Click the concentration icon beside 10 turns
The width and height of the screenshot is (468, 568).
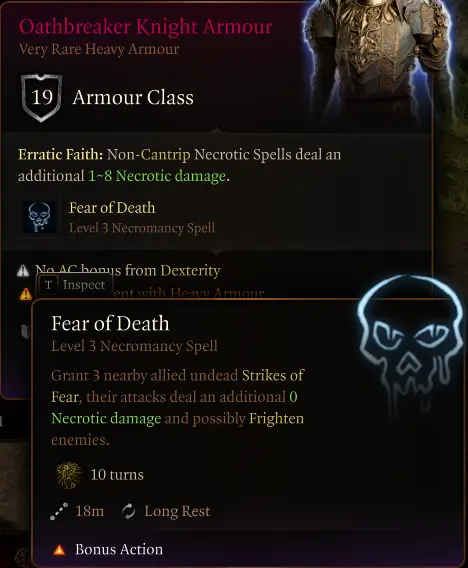[x=68, y=475]
